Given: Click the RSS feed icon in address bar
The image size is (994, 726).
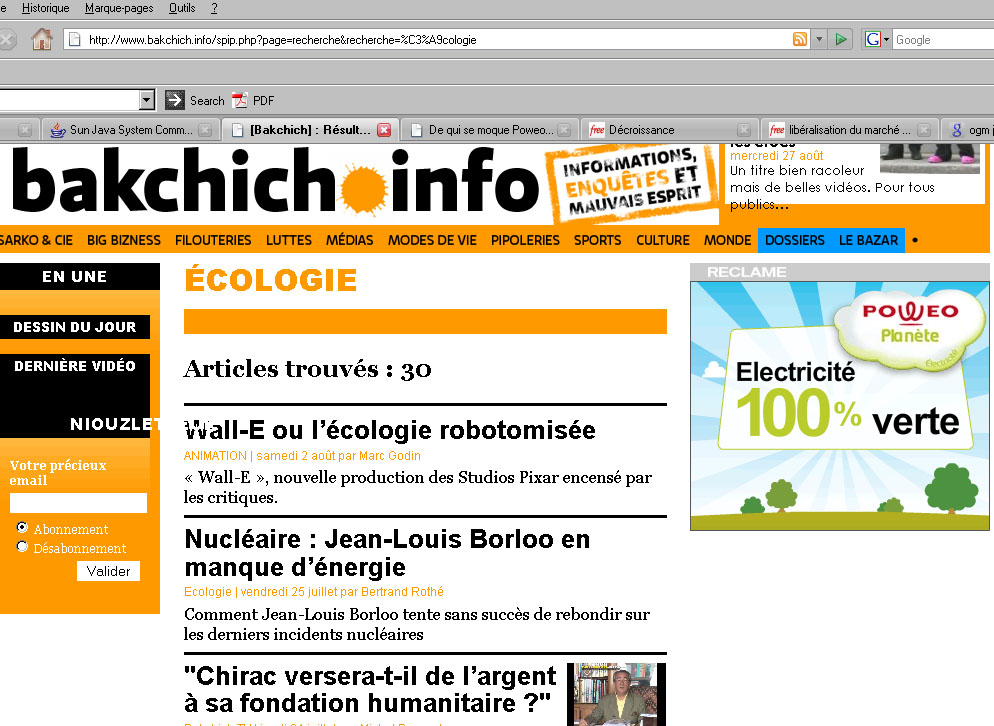Looking at the screenshot, I should (x=800, y=39).
